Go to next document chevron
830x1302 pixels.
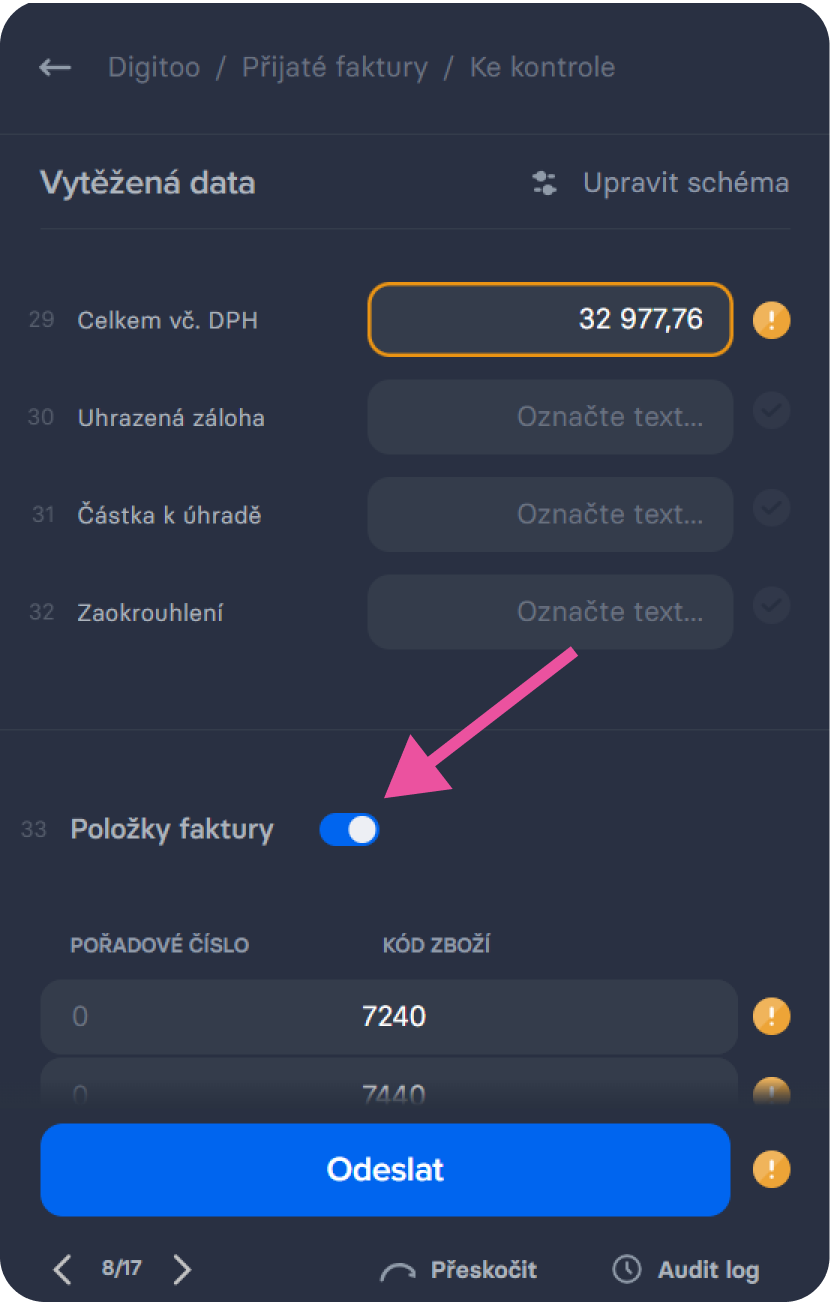pyautogui.click(x=182, y=1270)
